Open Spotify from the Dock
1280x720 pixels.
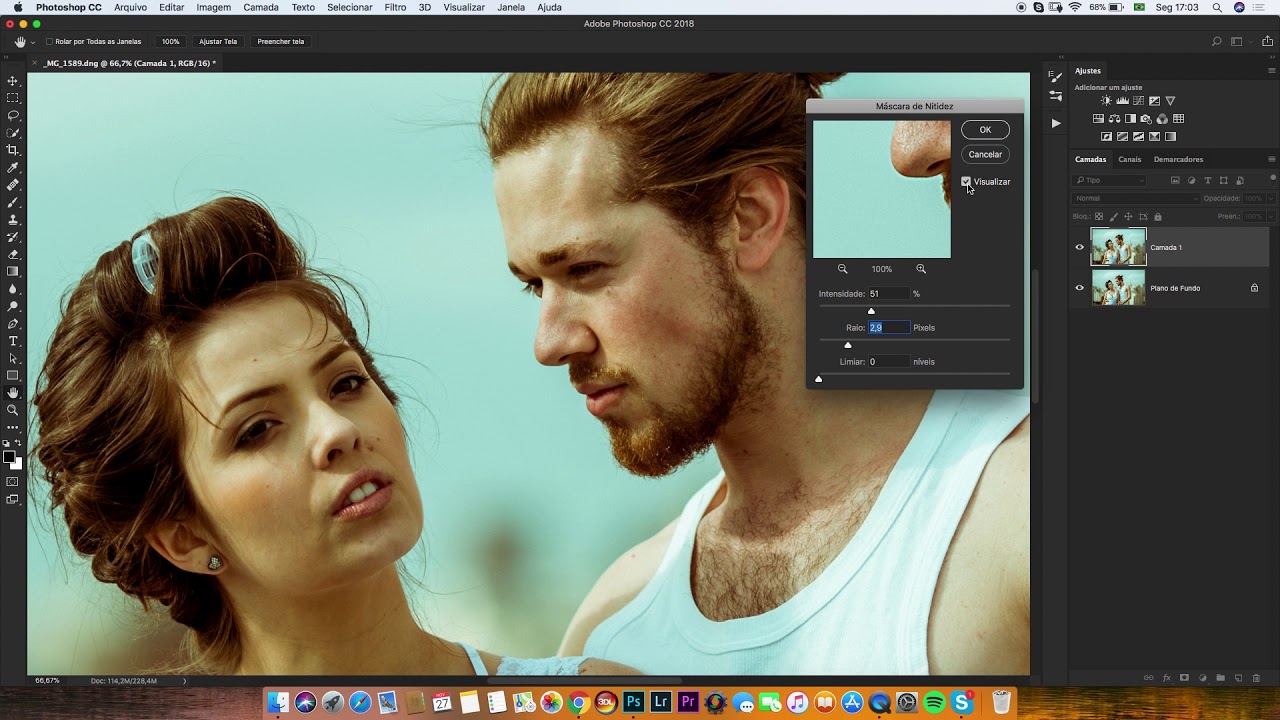[x=934, y=703]
